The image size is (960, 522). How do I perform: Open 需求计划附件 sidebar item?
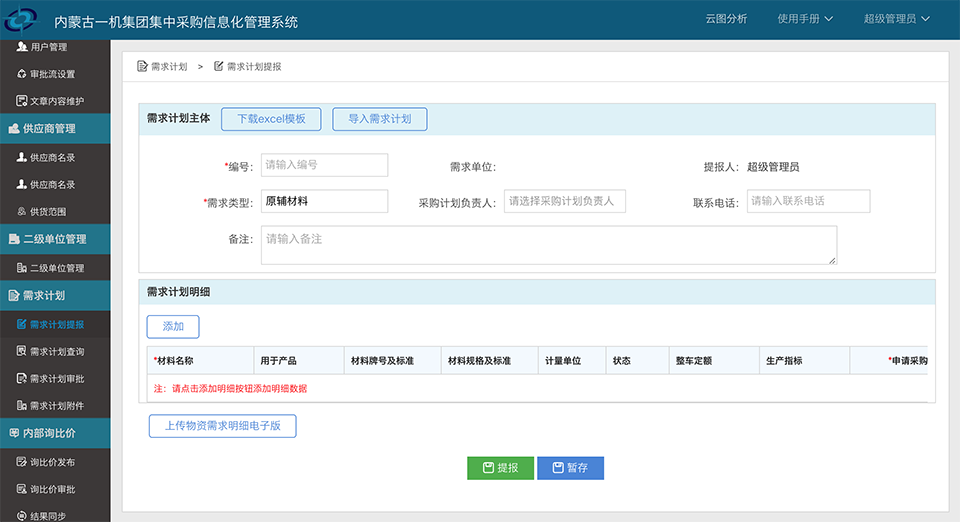point(55,405)
